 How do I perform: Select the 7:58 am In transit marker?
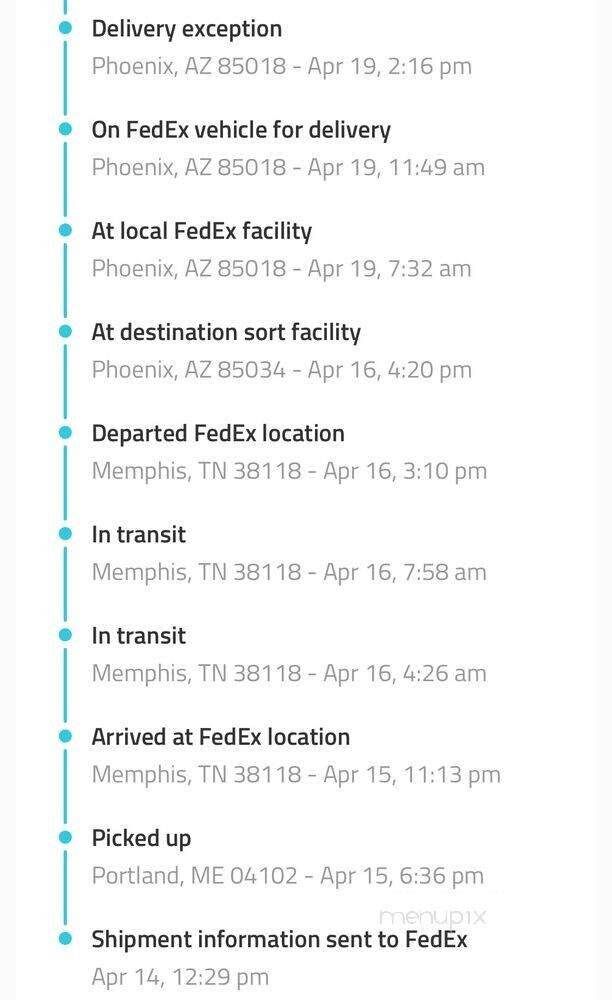(x=66, y=533)
